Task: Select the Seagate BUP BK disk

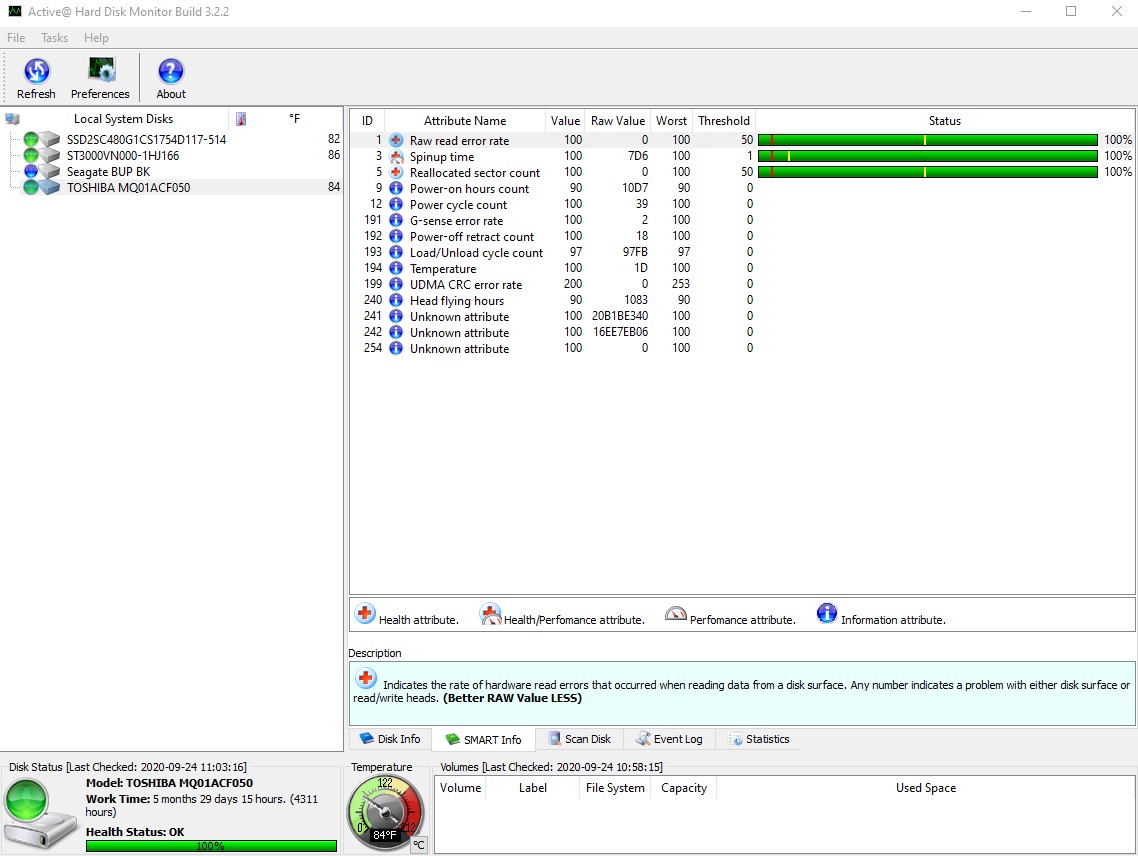Action: pos(108,172)
